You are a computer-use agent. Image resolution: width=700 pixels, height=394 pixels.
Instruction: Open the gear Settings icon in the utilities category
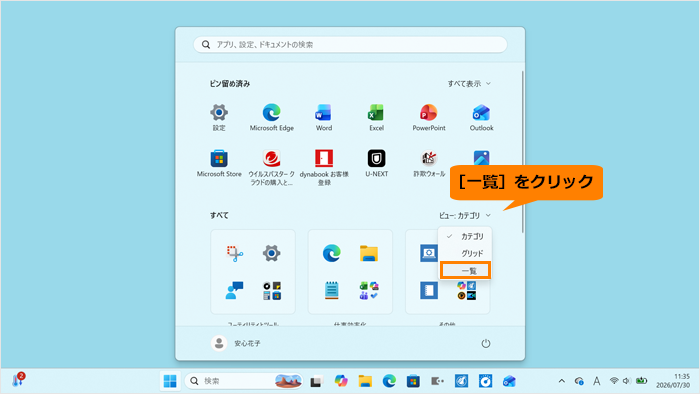point(271,253)
